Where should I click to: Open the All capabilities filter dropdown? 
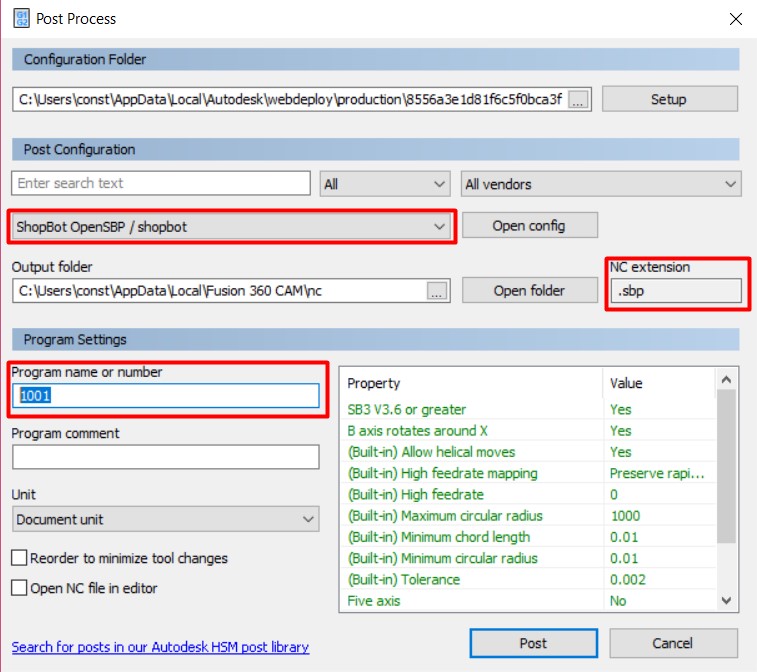tap(385, 184)
